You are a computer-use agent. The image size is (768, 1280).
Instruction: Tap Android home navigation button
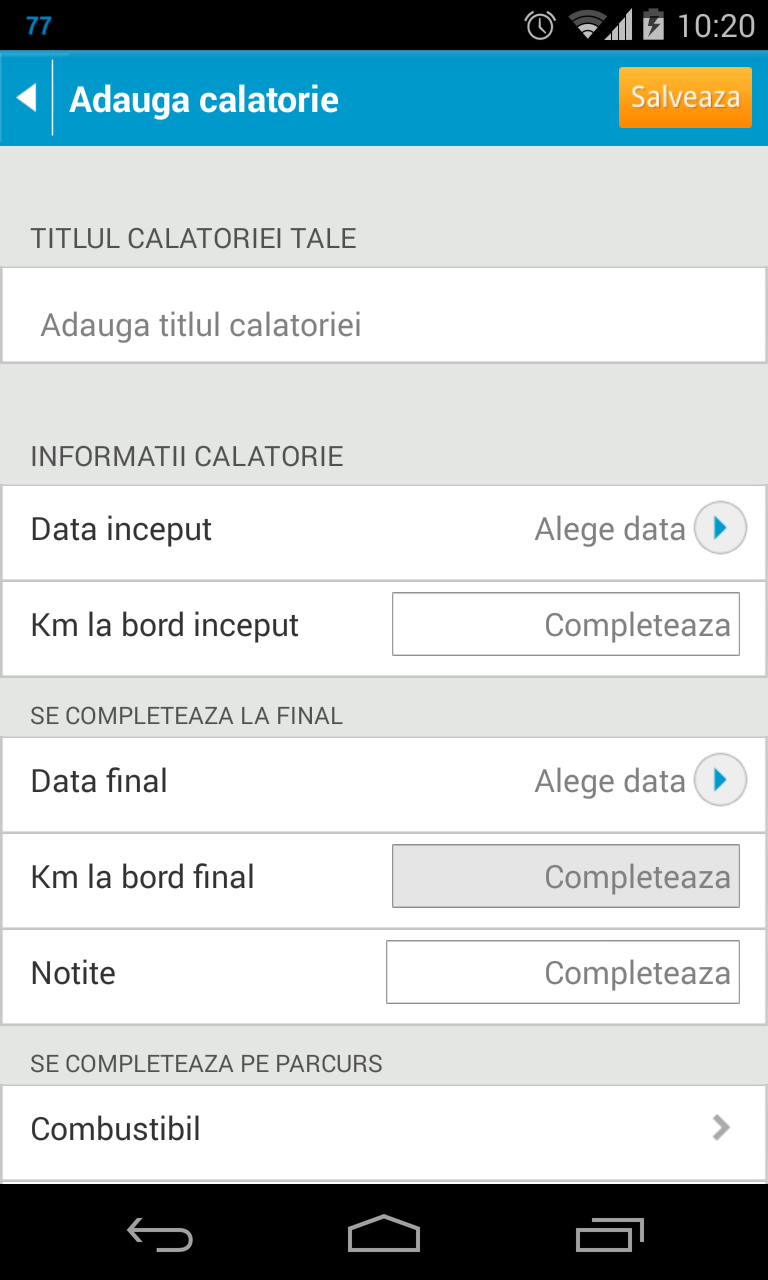pyautogui.click(x=384, y=1236)
